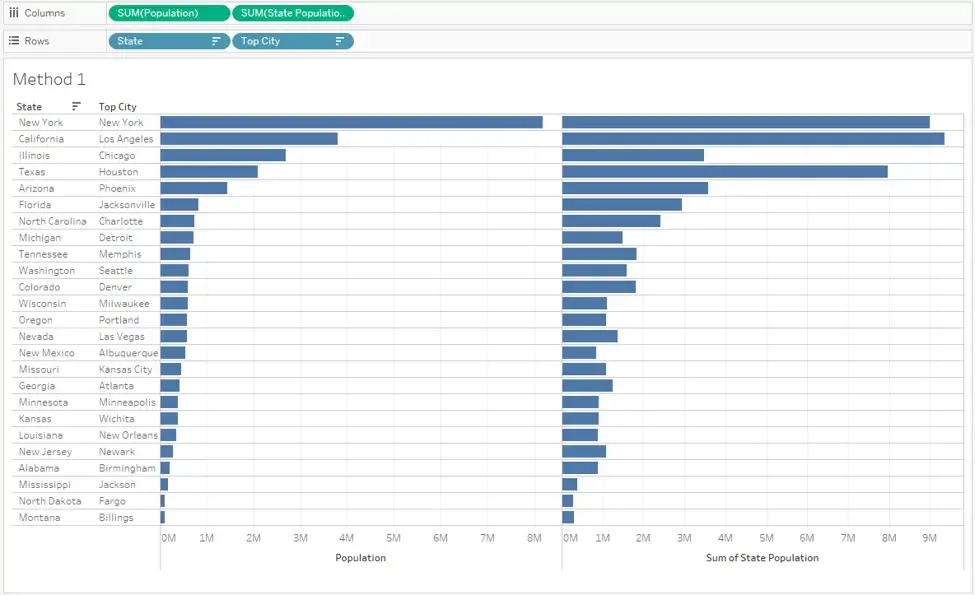Click the Tennessee state label
This screenshot has width=975, height=595.
tap(43, 254)
